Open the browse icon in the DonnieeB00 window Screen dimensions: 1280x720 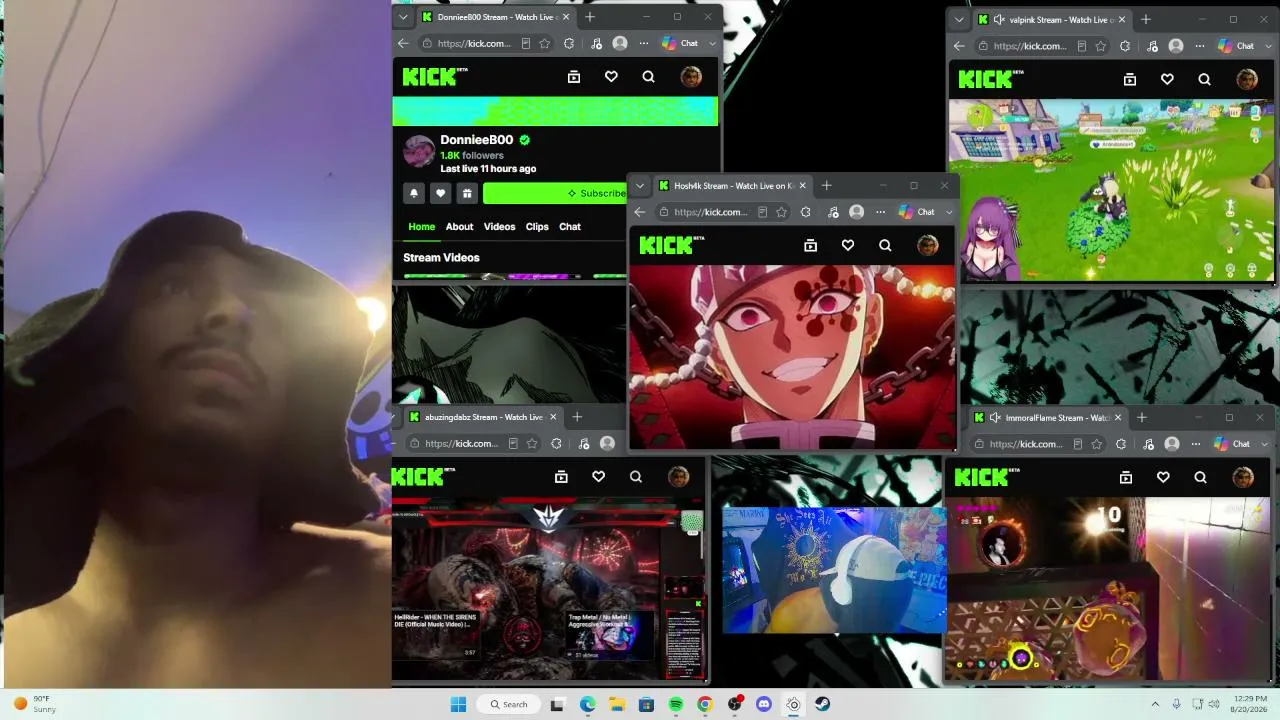(574, 77)
